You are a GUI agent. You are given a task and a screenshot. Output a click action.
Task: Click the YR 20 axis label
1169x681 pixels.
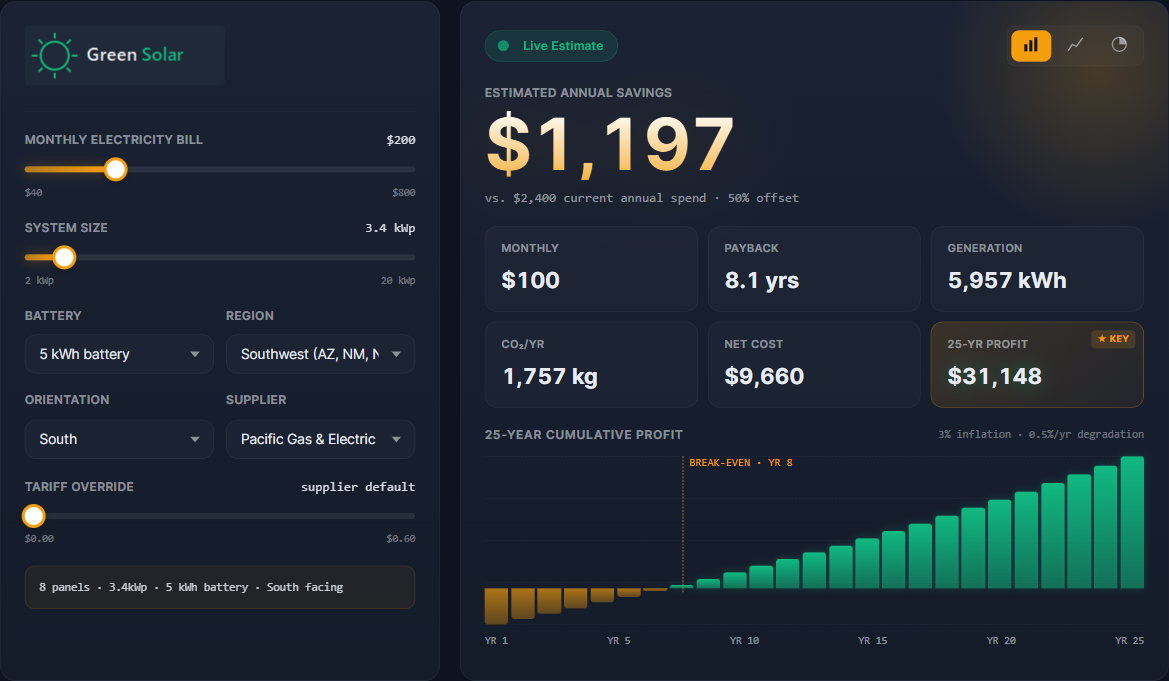1001,641
